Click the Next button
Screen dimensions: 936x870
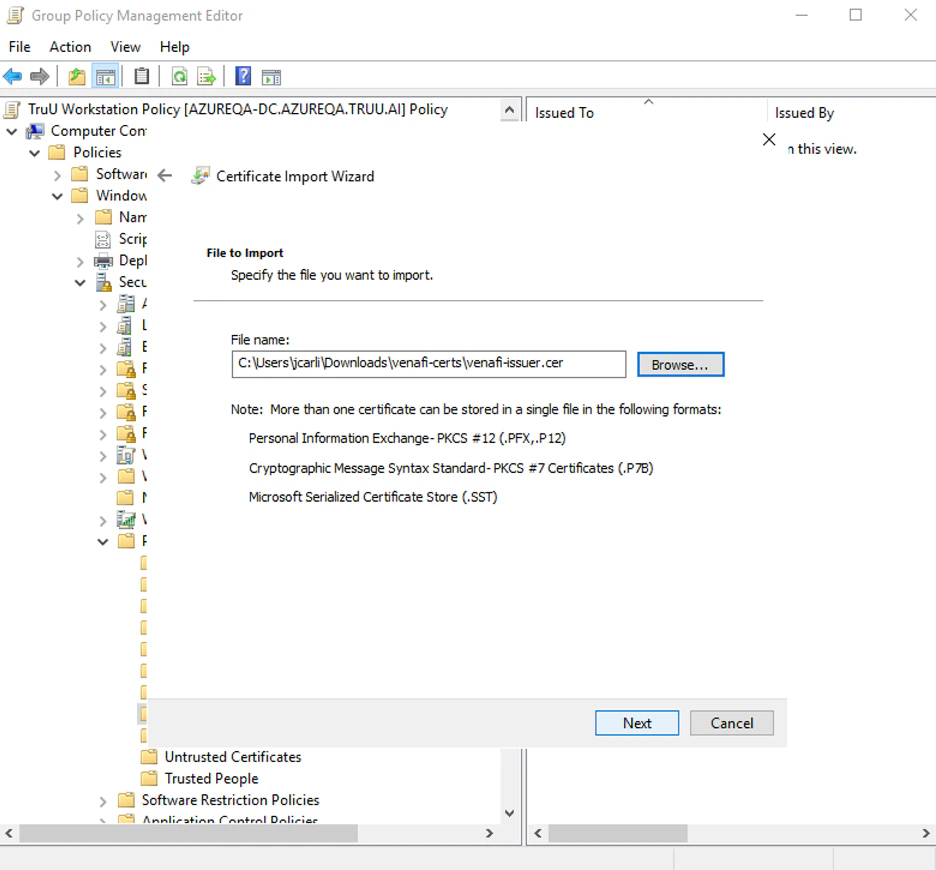[637, 723]
